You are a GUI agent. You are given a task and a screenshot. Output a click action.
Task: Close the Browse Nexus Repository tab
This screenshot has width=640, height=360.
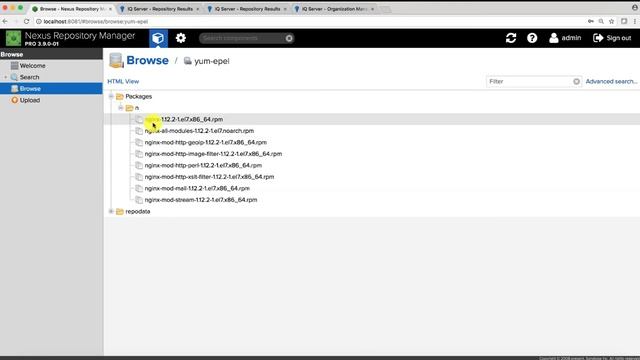click(110, 9)
